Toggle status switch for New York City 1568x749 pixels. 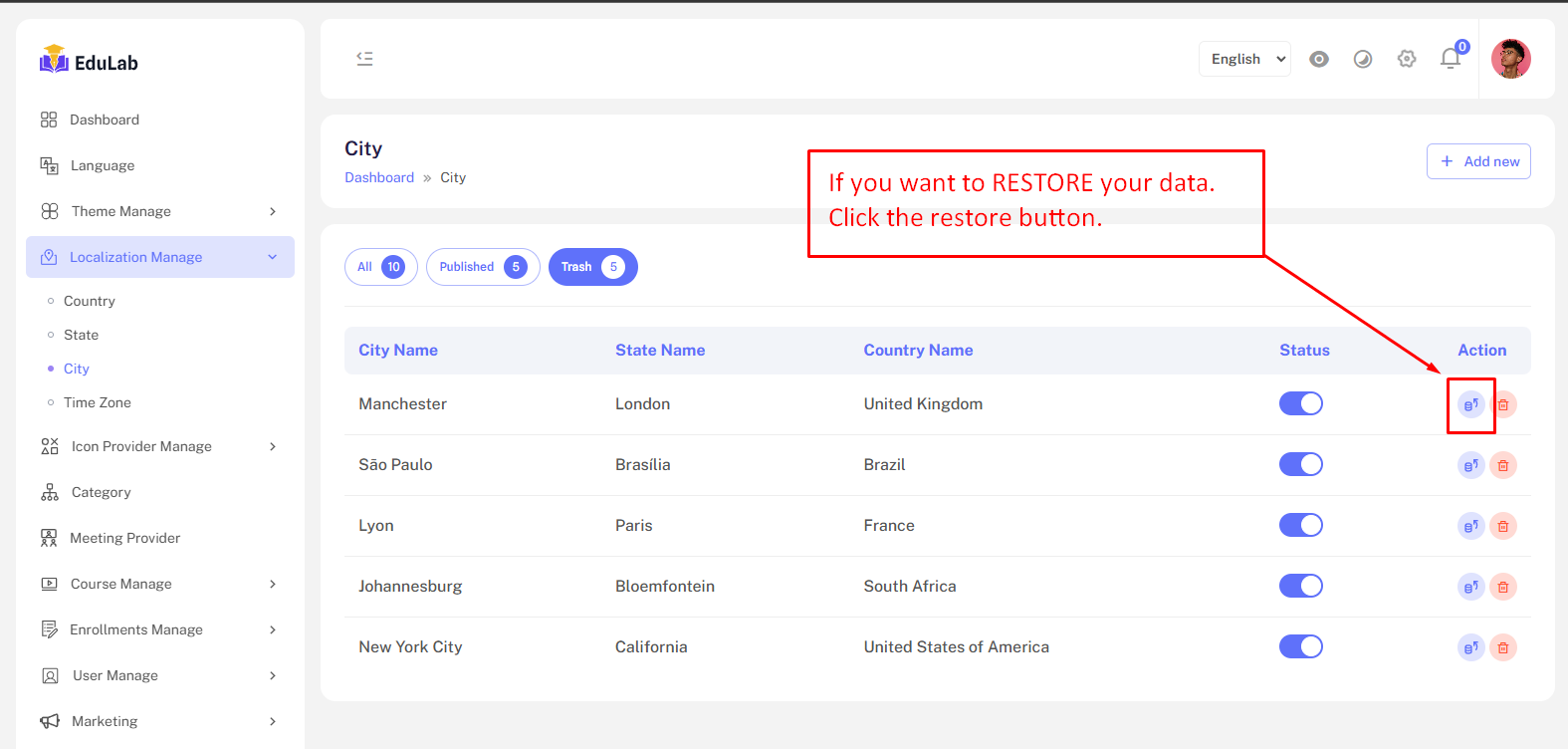pyautogui.click(x=1300, y=646)
